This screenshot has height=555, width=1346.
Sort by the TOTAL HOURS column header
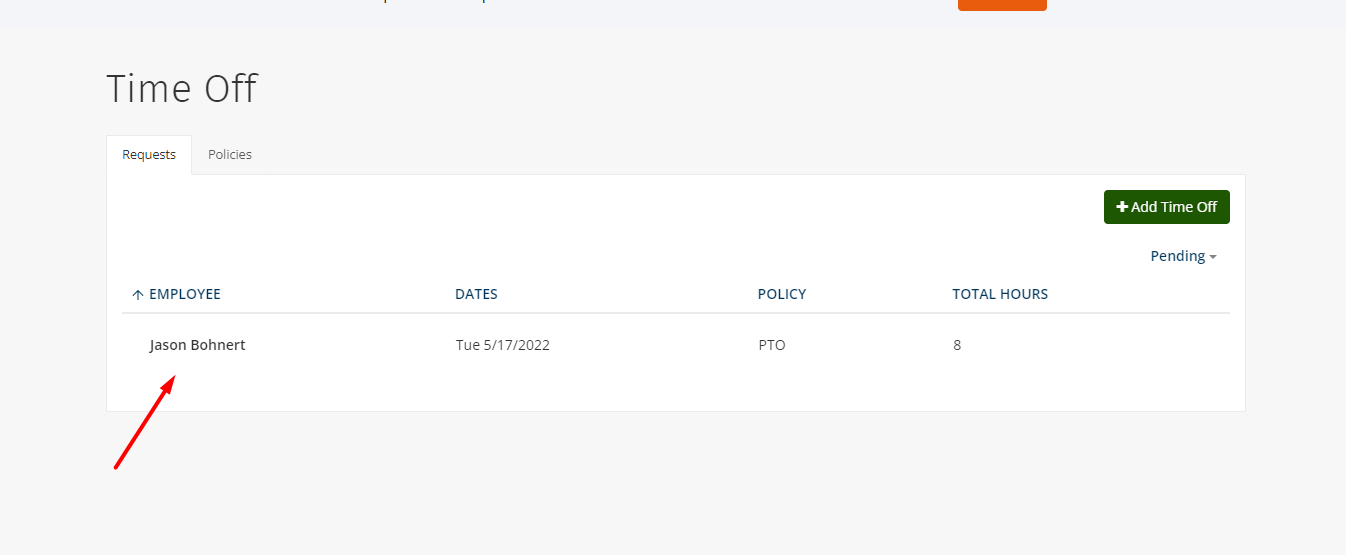pyautogui.click(x=1000, y=294)
